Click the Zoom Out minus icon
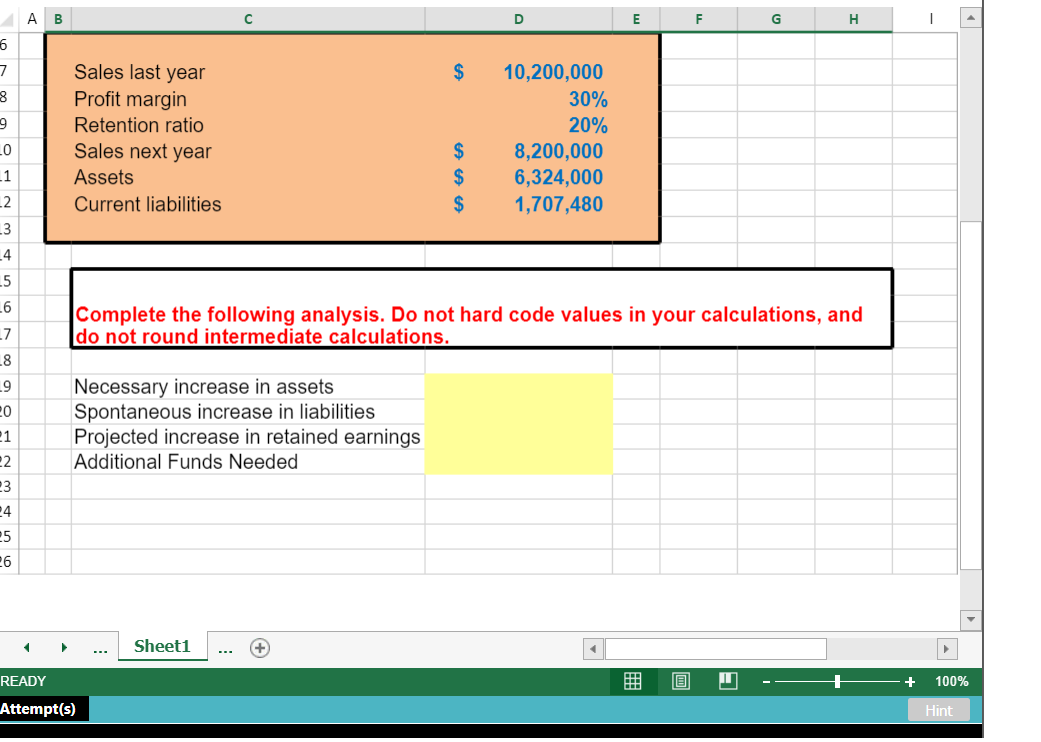The image size is (1041, 742). 765,681
